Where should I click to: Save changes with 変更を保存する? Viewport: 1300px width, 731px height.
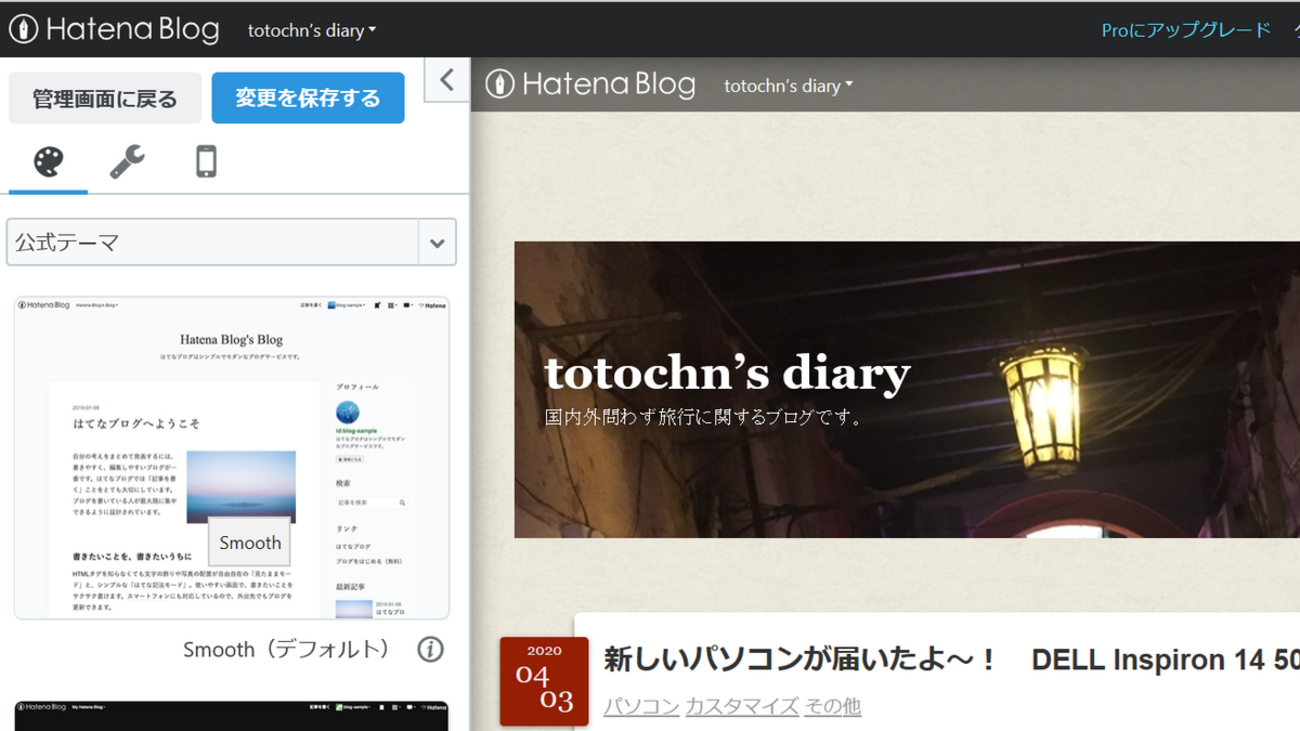click(308, 98)
